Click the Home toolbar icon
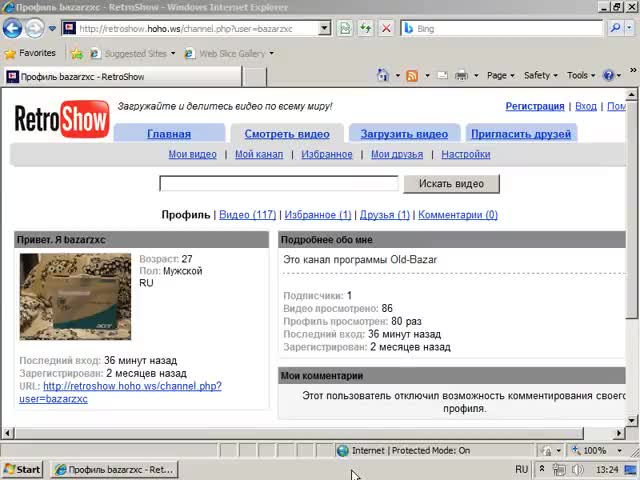This screenshot has width=640, height=480. [x=383, y=75]
